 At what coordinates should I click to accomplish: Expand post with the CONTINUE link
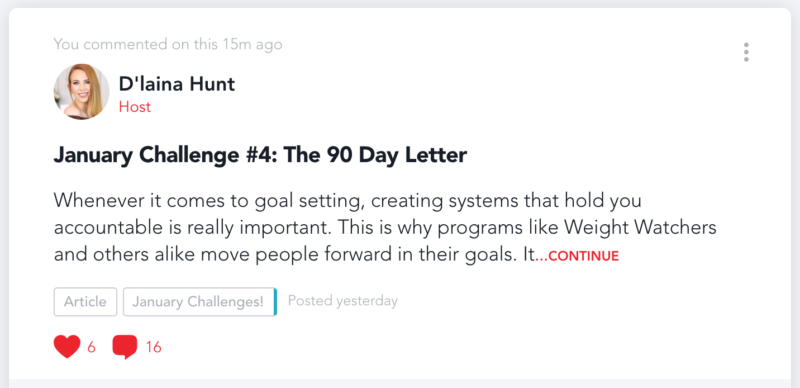coord(577,256)
